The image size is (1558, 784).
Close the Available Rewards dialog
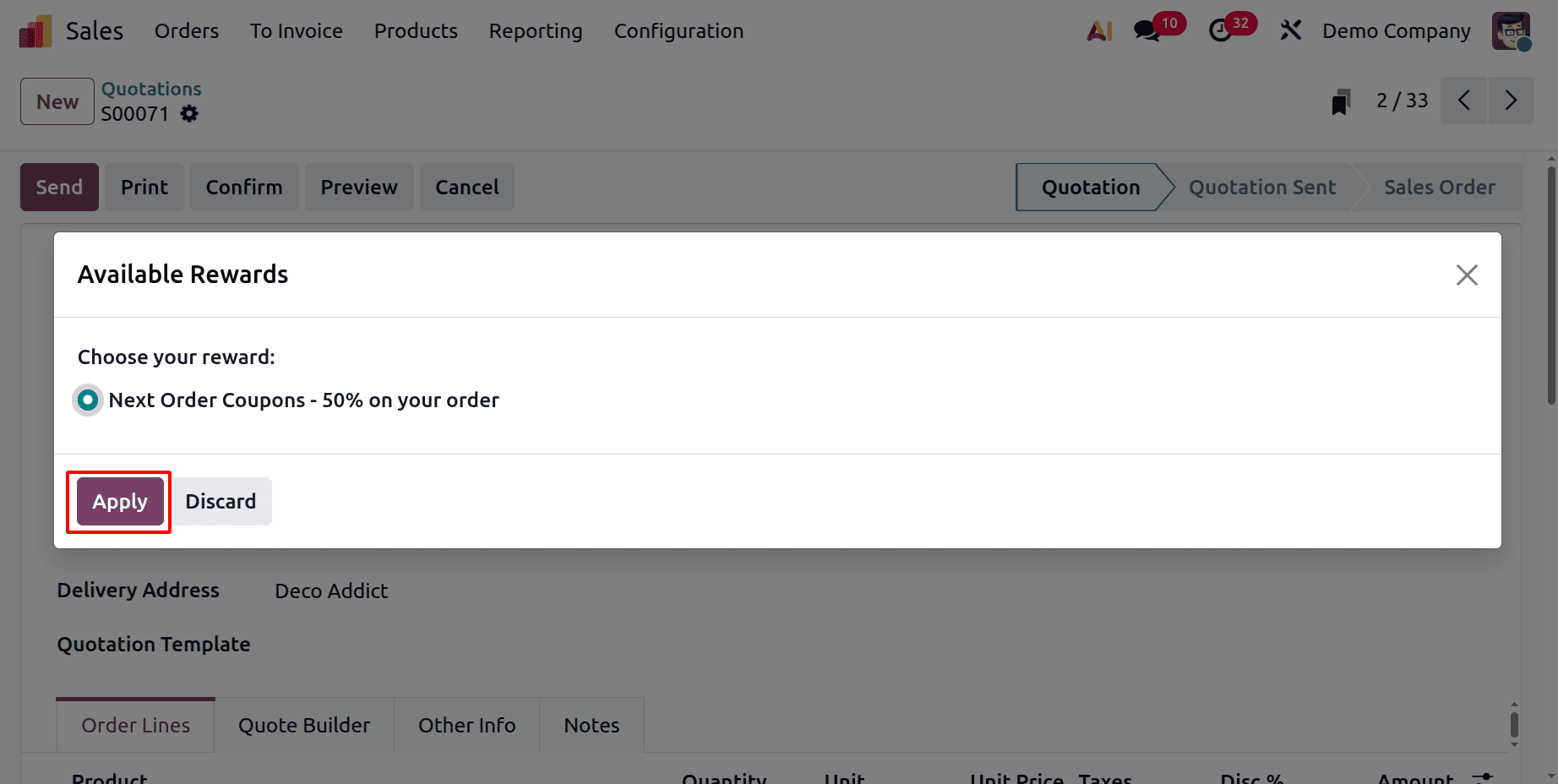(1467, 275)
